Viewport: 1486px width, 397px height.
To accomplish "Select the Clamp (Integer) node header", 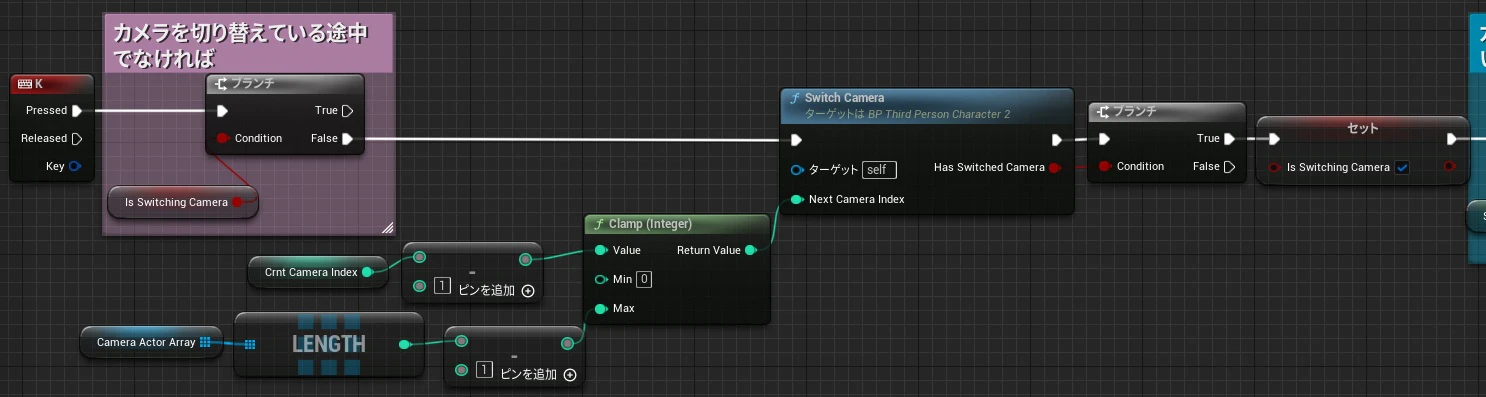I will point(677,224).
